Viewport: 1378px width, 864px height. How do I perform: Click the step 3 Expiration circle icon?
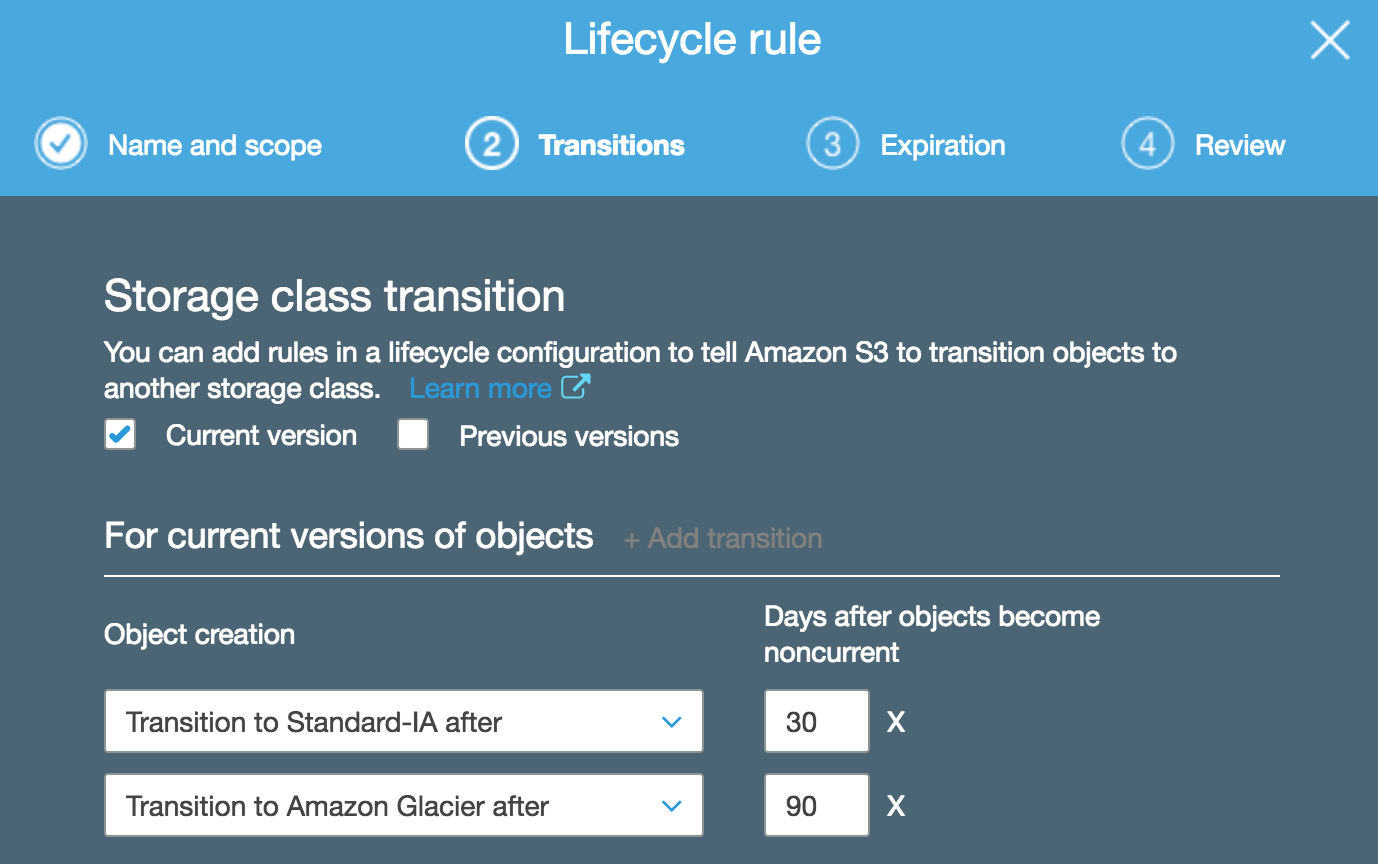pos(833,143)
